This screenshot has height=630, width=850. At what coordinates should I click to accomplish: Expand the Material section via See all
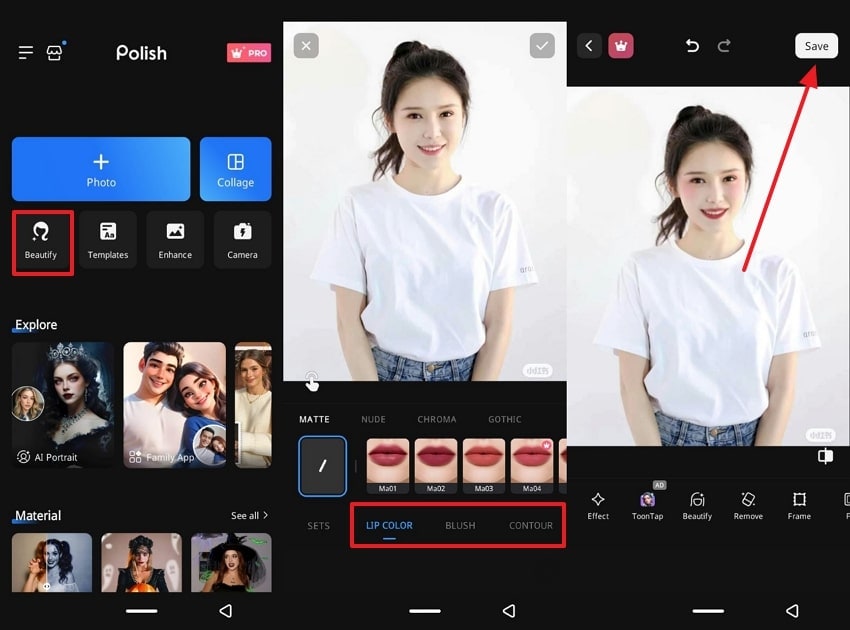248,515
